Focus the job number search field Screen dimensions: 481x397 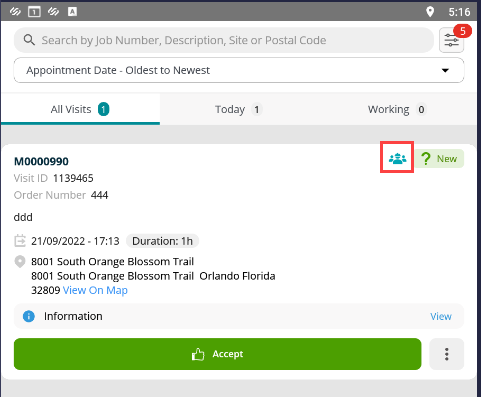224,40
